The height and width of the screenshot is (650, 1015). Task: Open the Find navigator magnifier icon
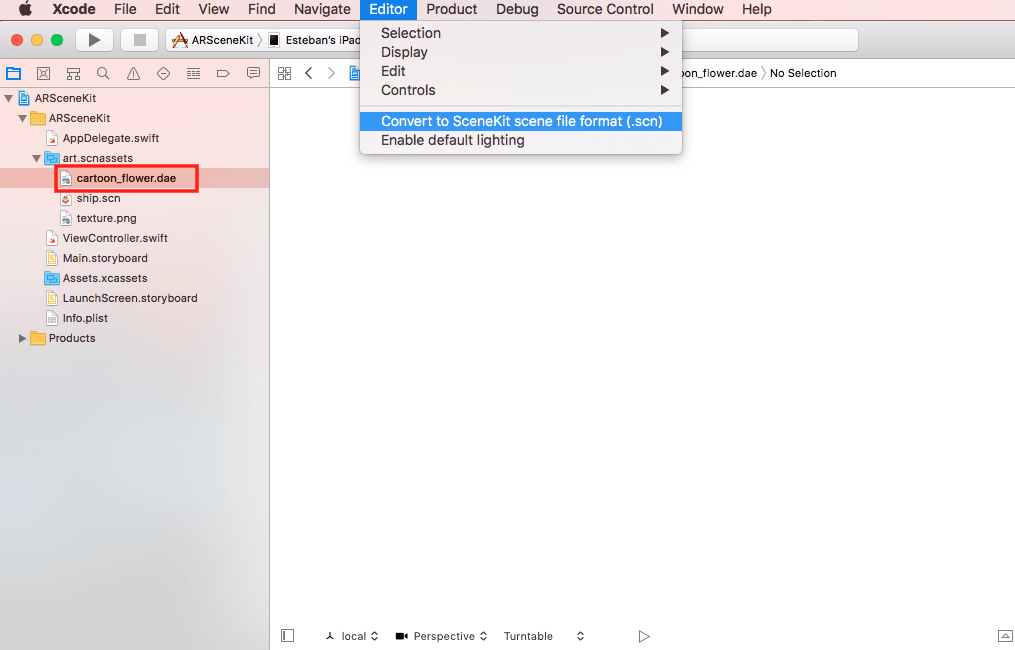pyautogui.click(x=103, y=73)
